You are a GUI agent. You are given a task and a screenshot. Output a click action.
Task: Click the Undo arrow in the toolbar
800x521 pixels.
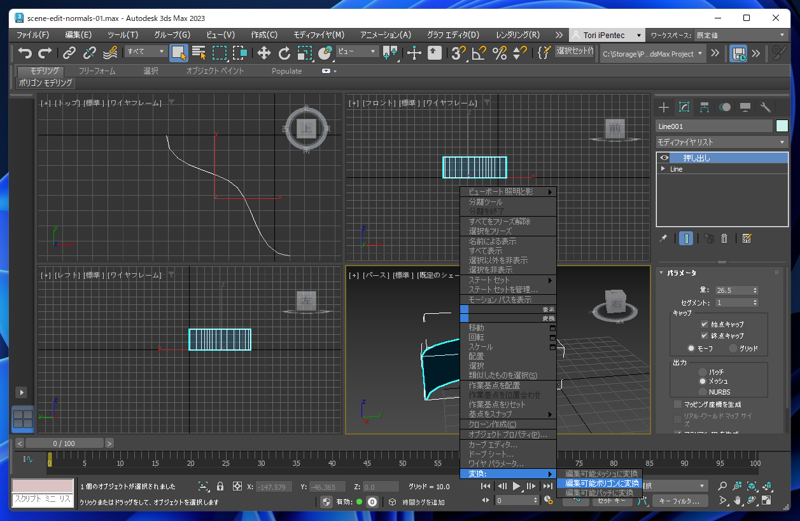click(25, 53)
